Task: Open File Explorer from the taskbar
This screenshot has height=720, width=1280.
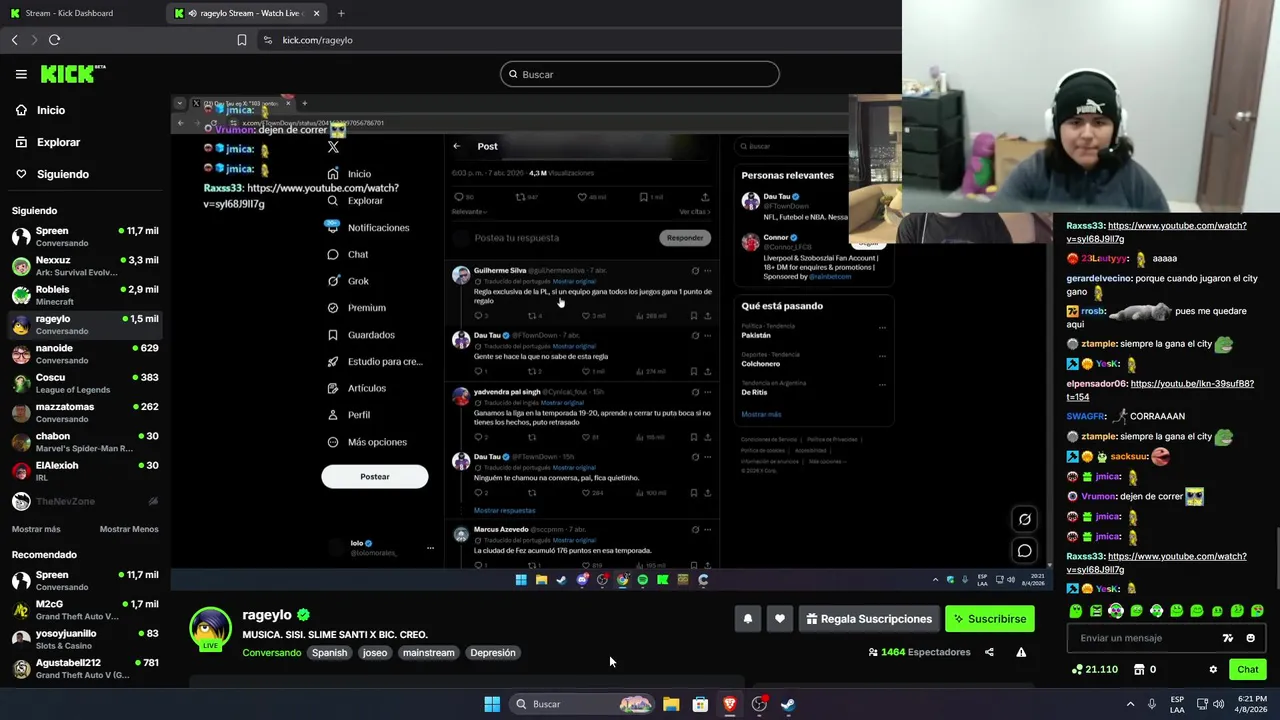Action: tap(671, 704)
